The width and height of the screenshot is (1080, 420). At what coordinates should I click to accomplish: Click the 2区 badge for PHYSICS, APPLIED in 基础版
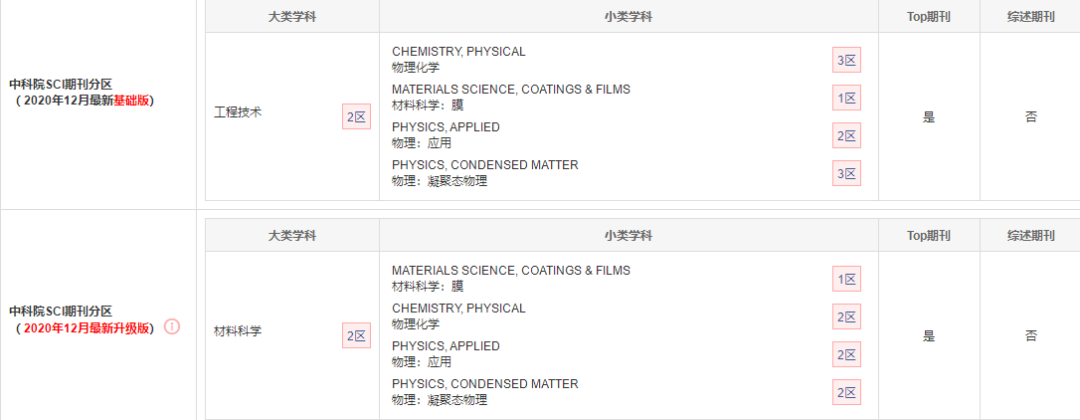point(847,136)
